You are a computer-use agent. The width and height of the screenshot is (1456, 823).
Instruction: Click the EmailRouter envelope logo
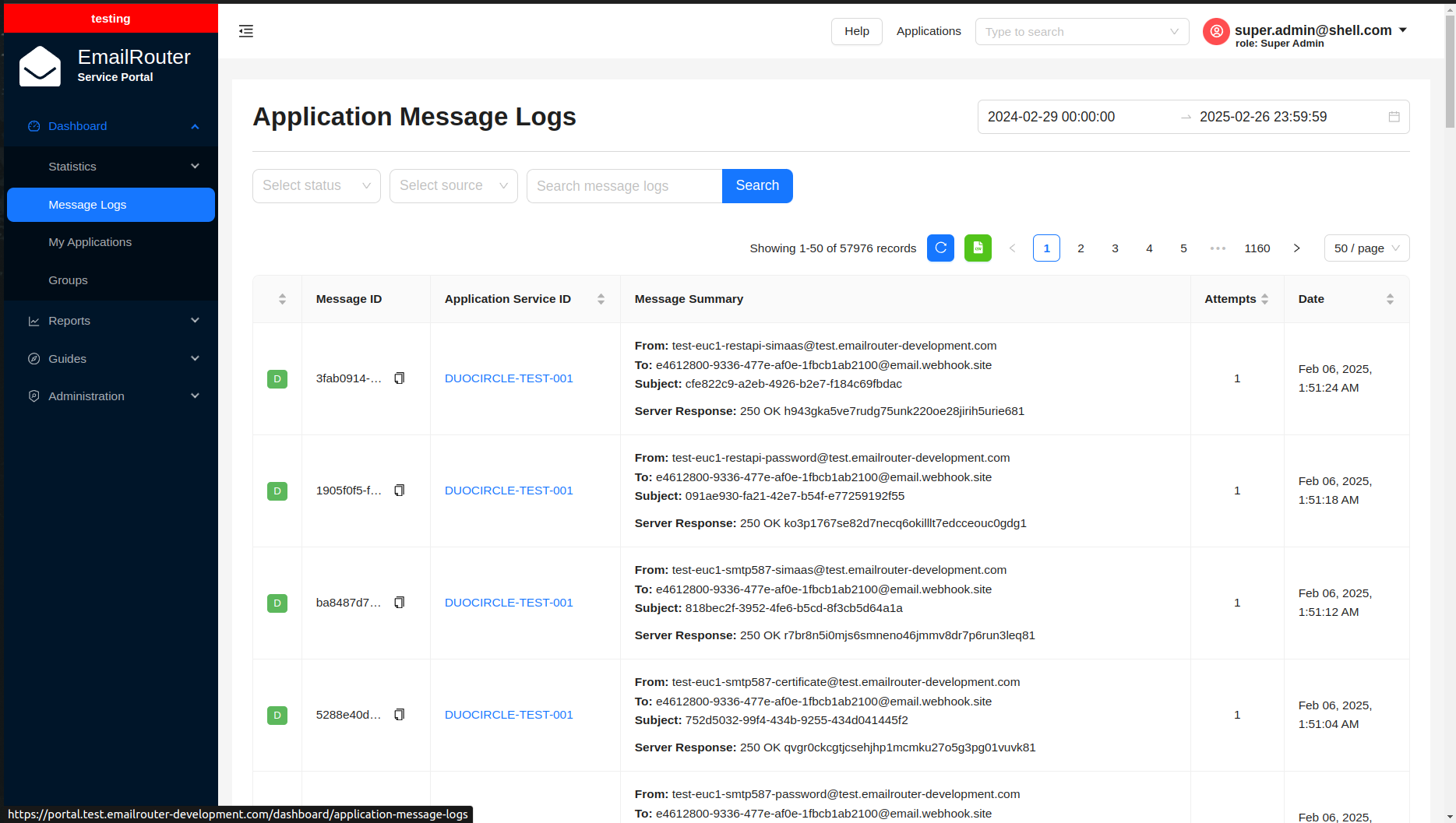pyautogui.click(x=40, y=65)
